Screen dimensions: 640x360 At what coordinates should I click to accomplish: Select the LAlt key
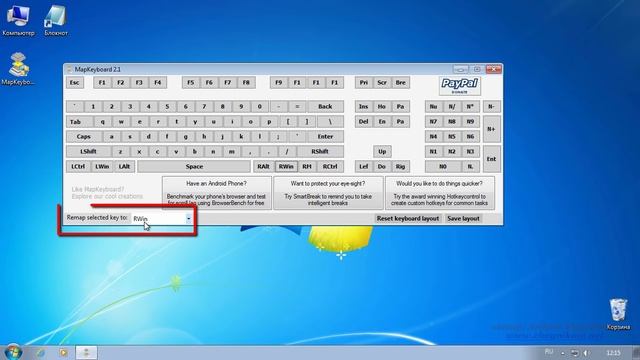124,167
